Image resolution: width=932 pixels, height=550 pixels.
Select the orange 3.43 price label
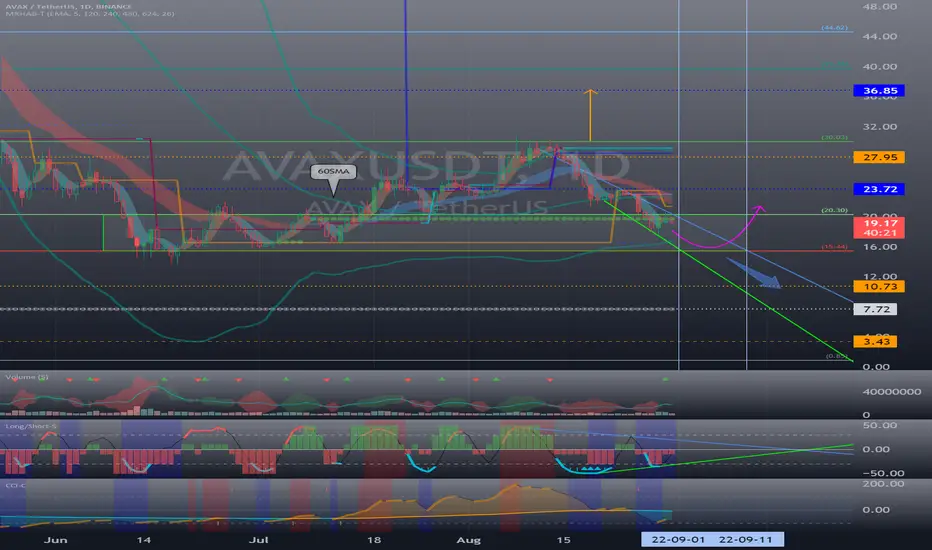pyautogui.click(x=876, y=341)
